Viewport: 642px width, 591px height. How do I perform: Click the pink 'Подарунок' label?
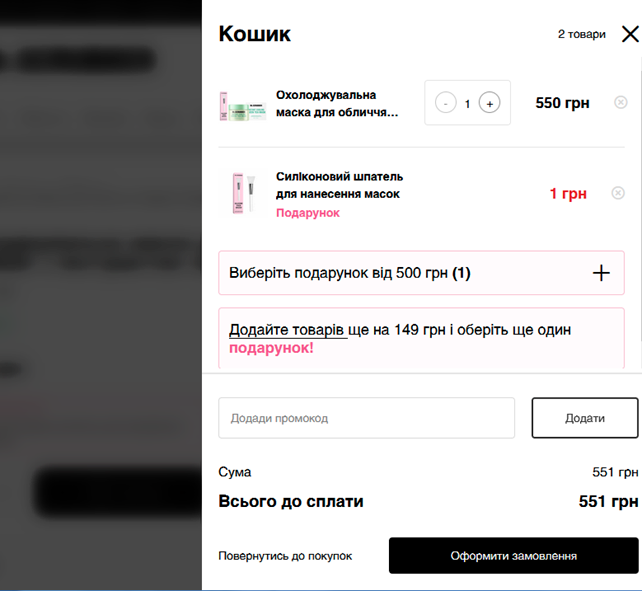pos(308,213)
